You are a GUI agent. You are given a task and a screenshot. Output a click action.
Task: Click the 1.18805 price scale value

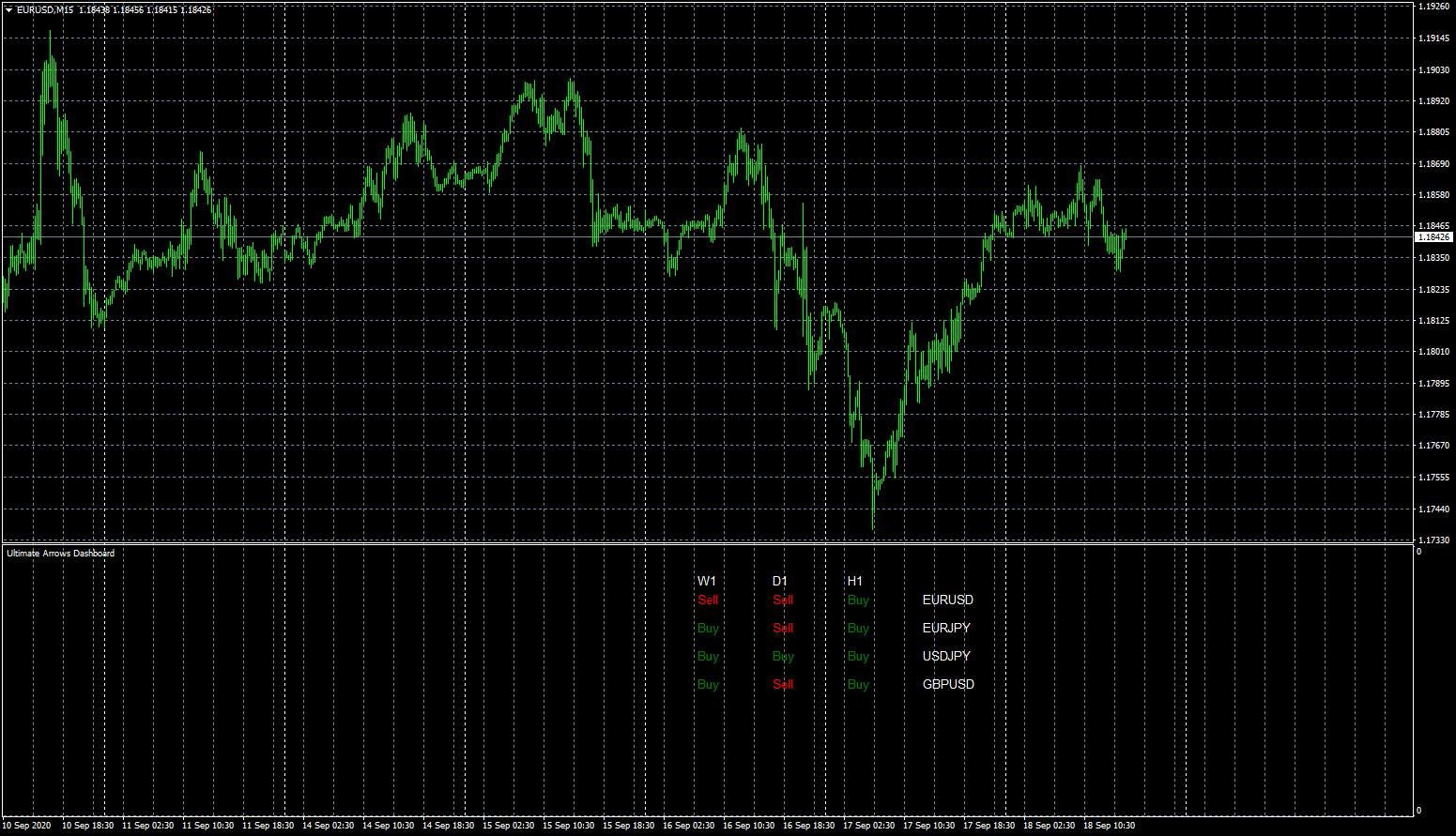pos(1433,133)
